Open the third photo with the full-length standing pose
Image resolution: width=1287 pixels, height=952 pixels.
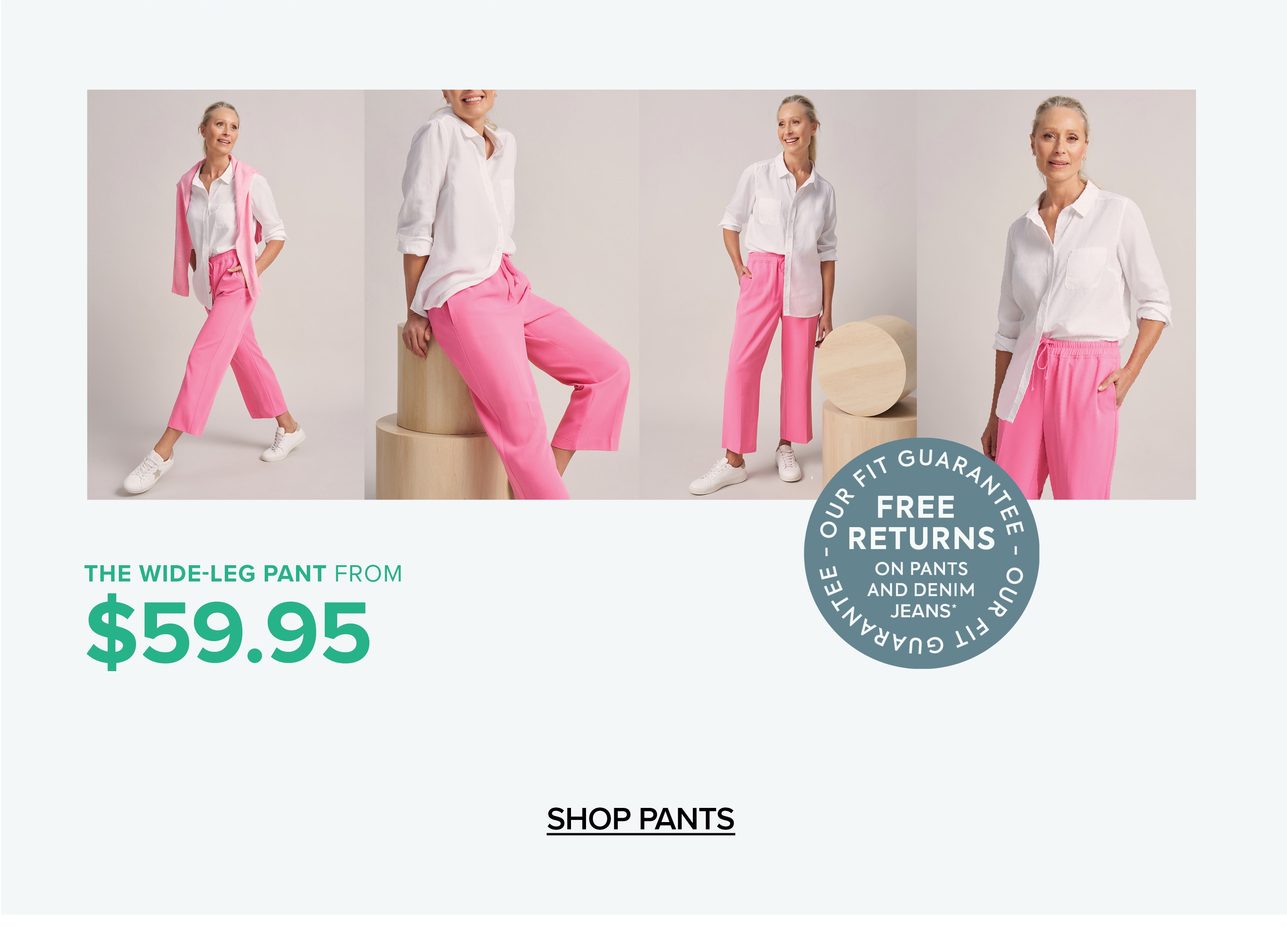click(777, 294)
